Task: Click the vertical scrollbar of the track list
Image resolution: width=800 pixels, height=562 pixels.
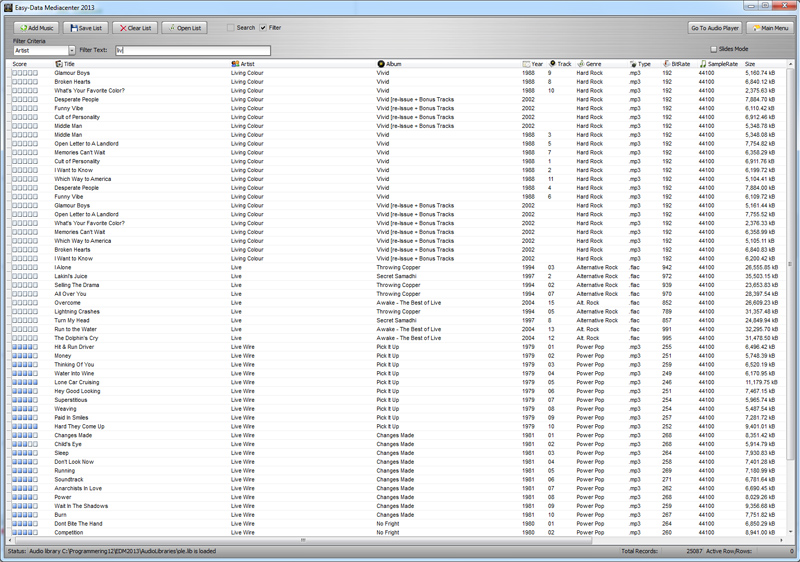Action: pyautogui.click(x=791, y=264)
